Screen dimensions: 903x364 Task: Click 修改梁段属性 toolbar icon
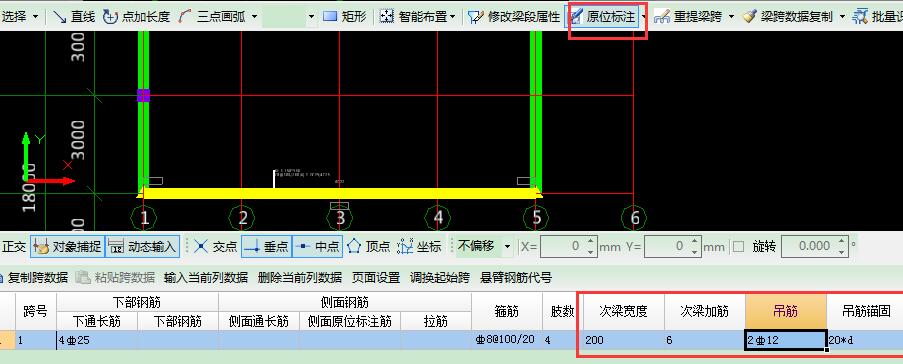tap(514, 16)
